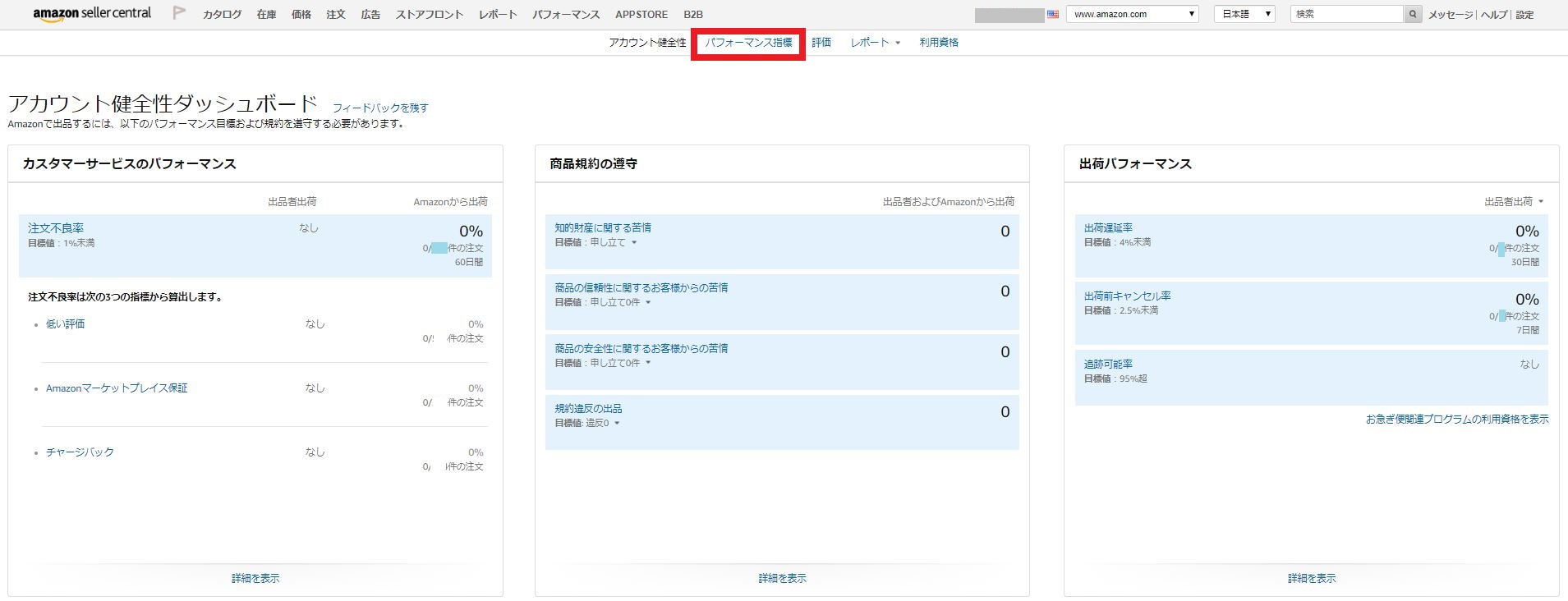
Task: Open 知的財産に関する苦情 link
Action: 603,228
